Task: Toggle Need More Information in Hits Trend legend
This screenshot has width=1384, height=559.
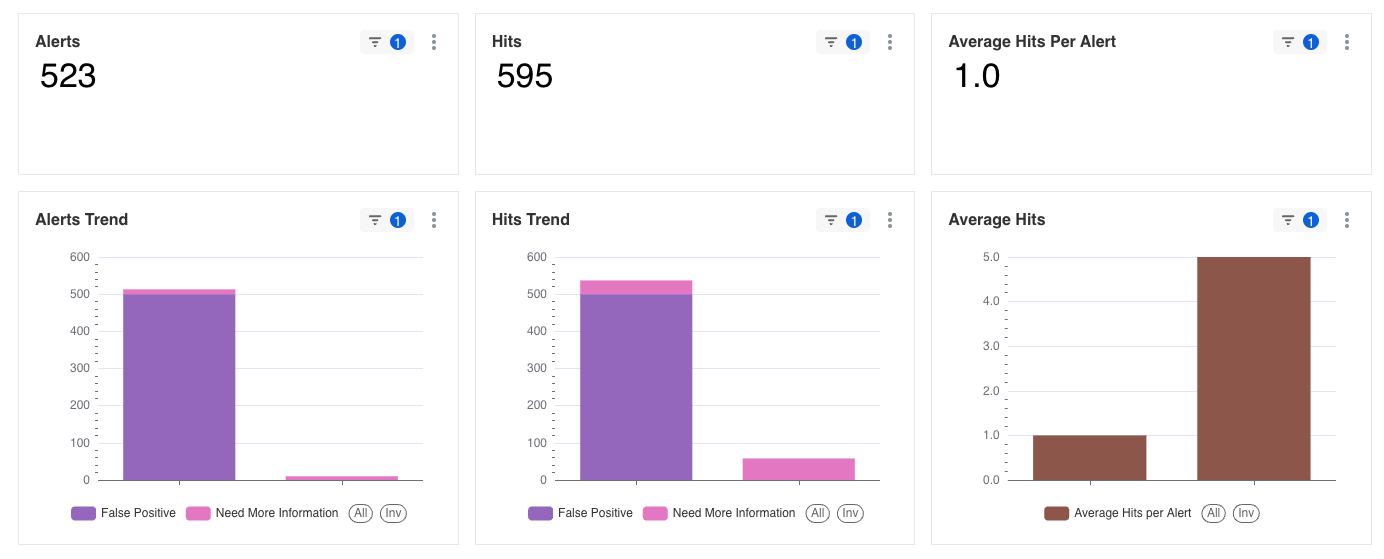Action: [x=719, y=513]
